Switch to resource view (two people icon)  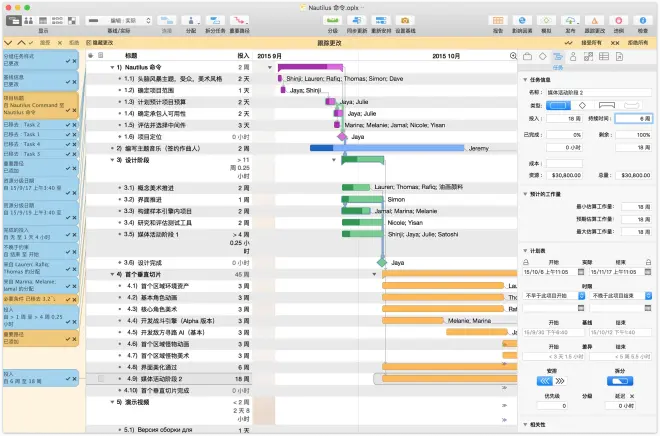click(29, 20)
